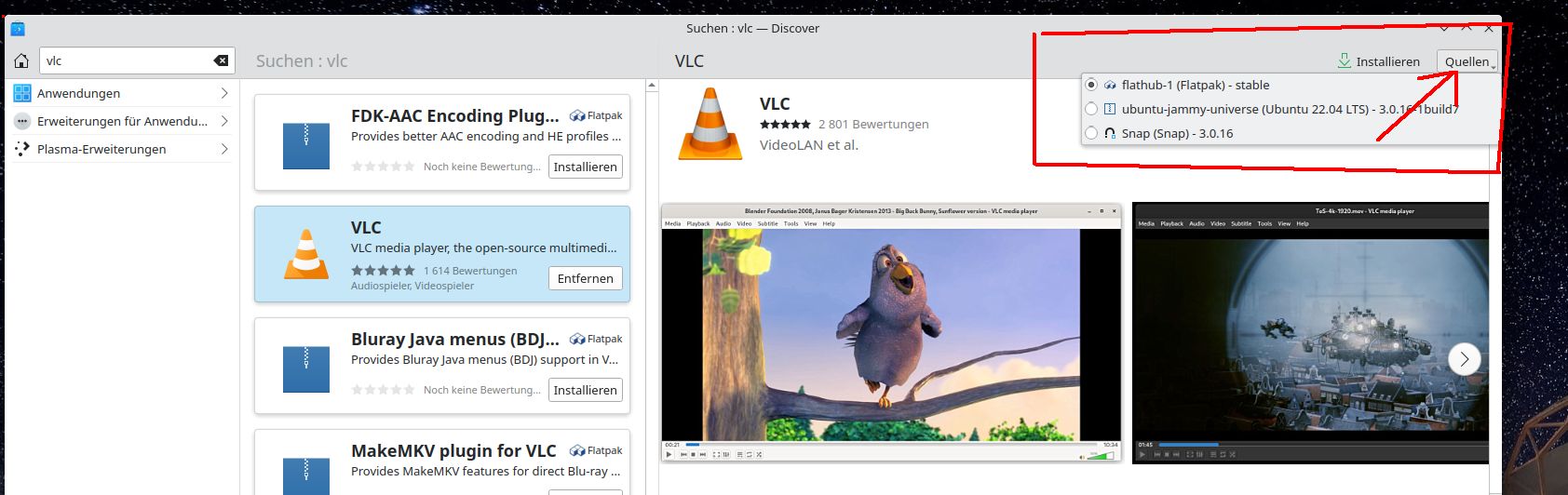Viewport: 1568px width, 495px height.
Task: Remove VLC with the Entfernen button
Action: 585,278
